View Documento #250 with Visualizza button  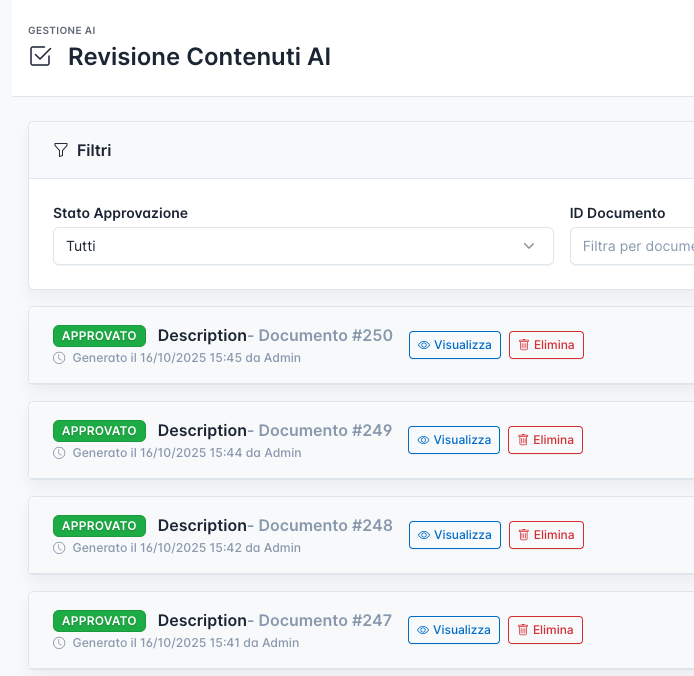coord(455,345)
